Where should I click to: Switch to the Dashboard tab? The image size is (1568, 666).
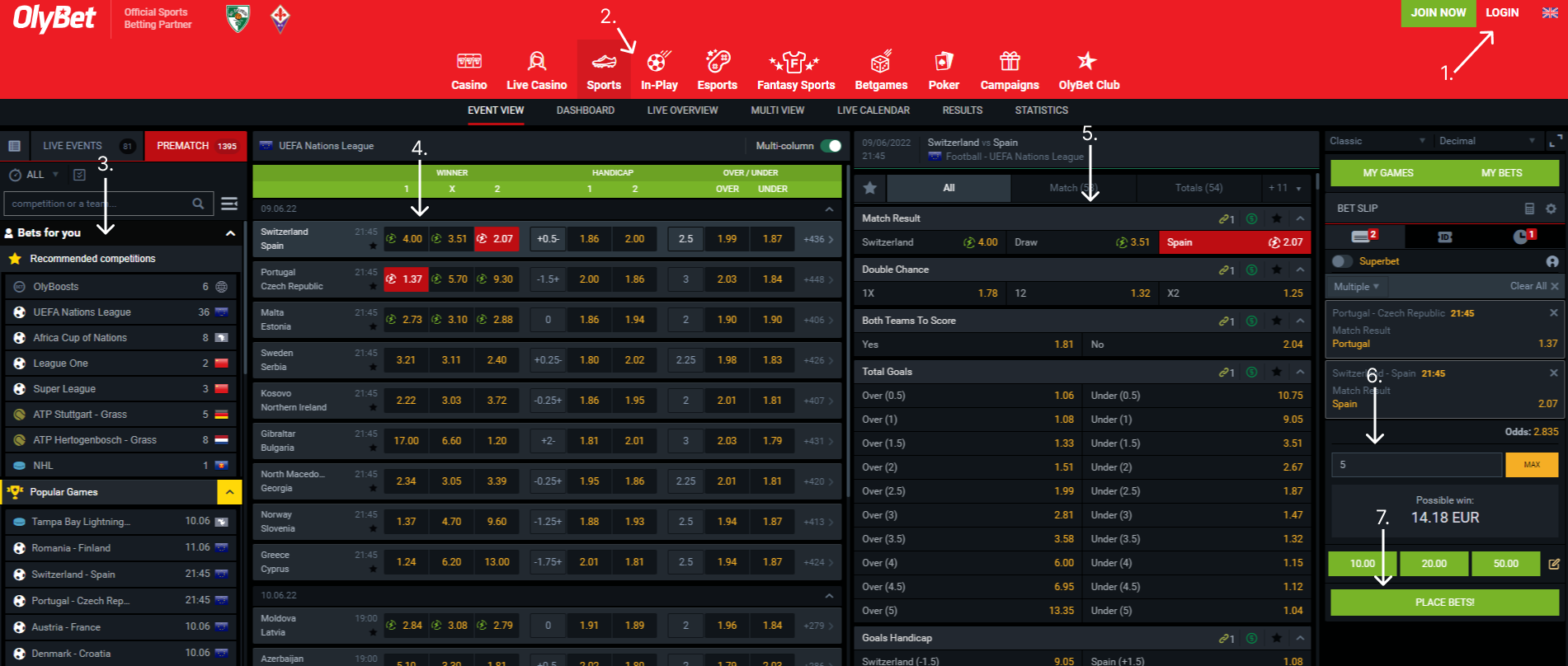[x=585, y=110]
